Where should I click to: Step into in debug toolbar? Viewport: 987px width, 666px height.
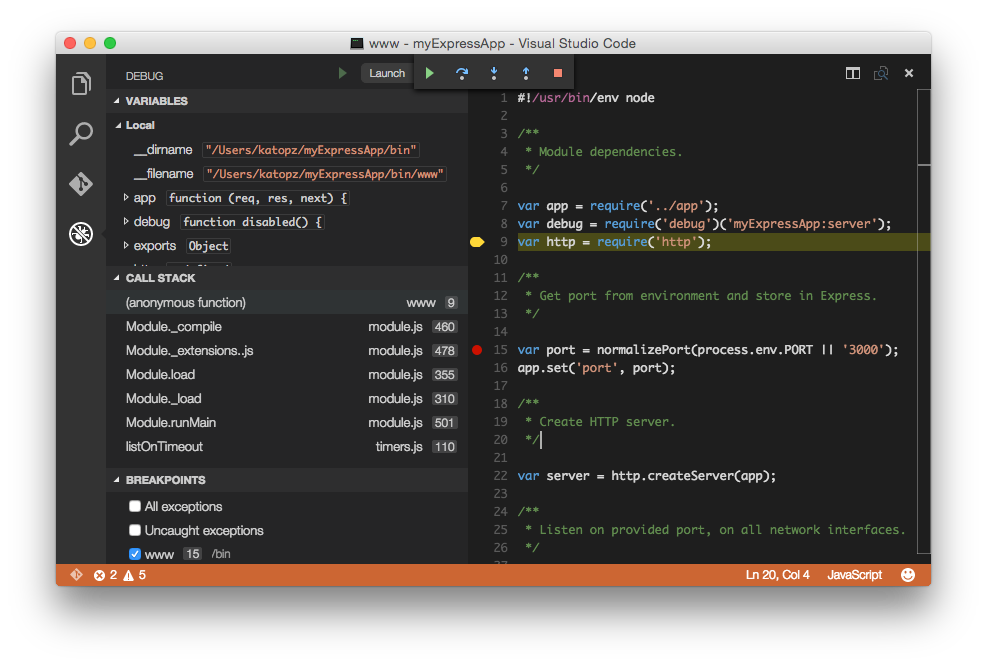[x=494, y=73]
